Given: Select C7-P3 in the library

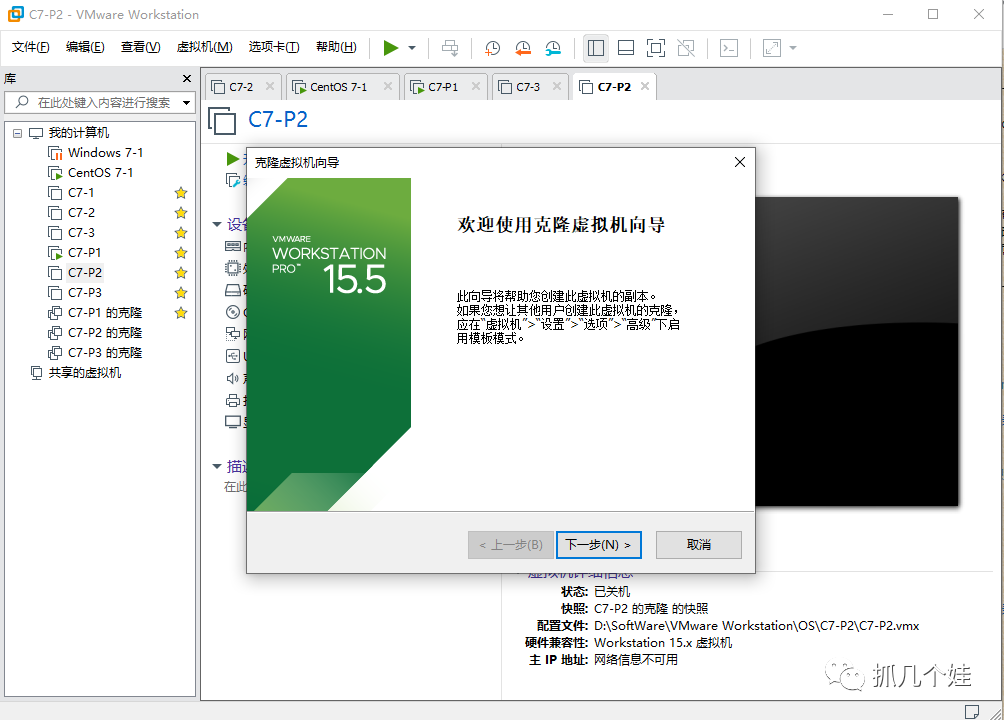Looking at the screenshot, I should click(85, 292).
